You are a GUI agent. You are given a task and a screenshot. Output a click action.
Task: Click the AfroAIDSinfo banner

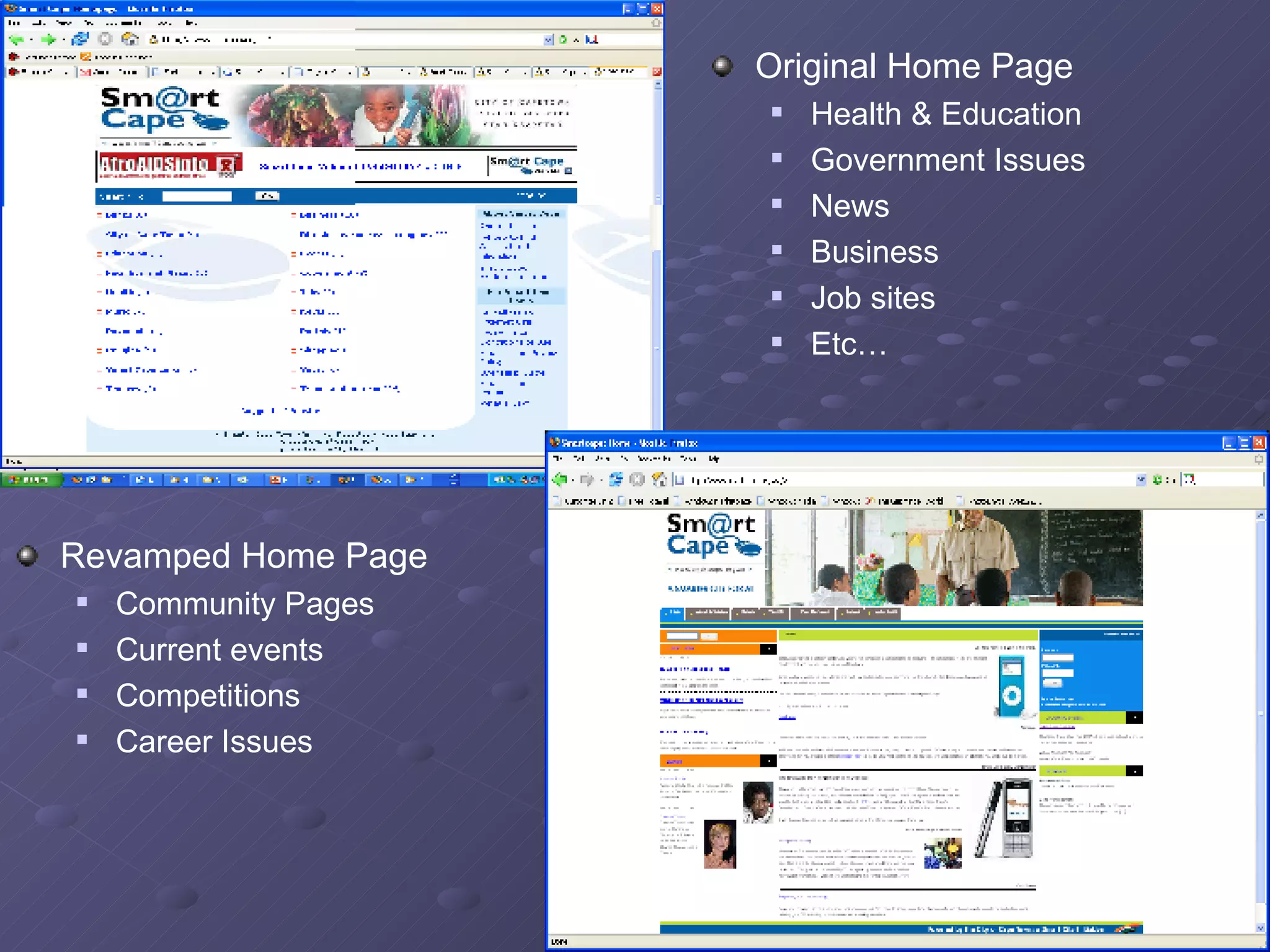click(x=169, y=166)
